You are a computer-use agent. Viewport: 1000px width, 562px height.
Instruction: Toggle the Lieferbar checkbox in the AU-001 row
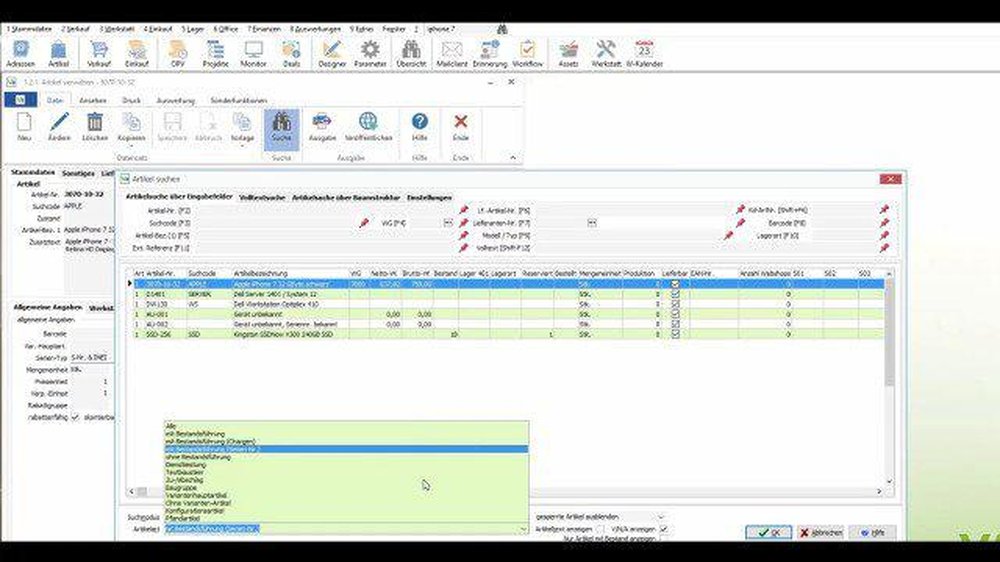tap(675, 314)
